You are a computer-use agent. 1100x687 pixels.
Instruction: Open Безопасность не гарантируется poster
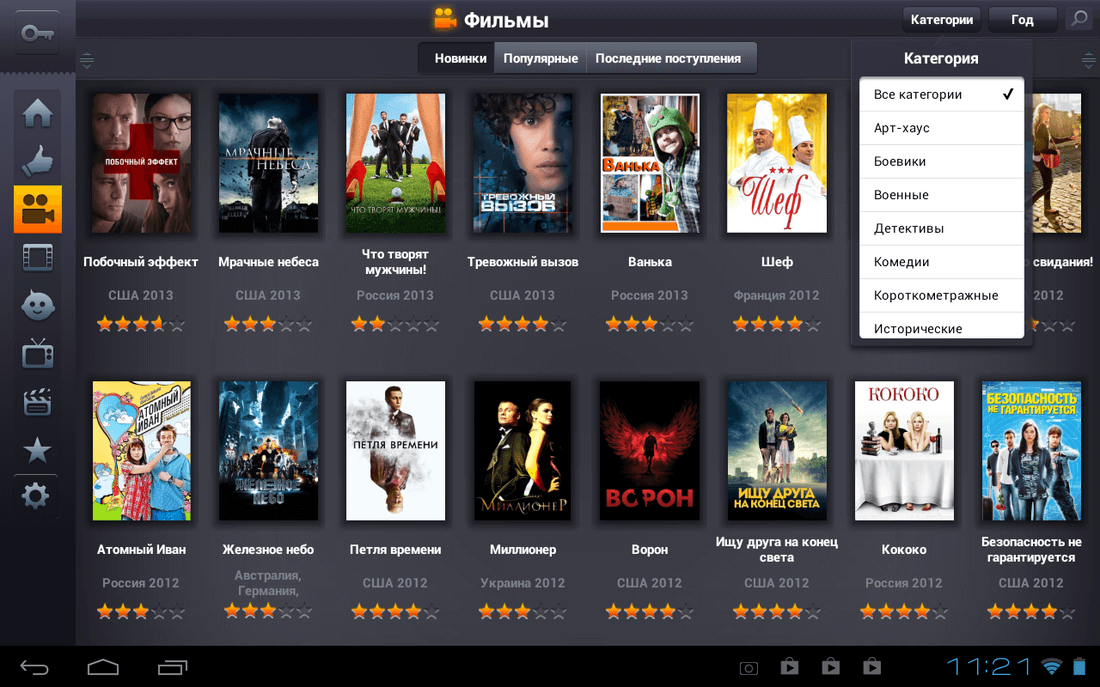click(x=1031, y=451)
